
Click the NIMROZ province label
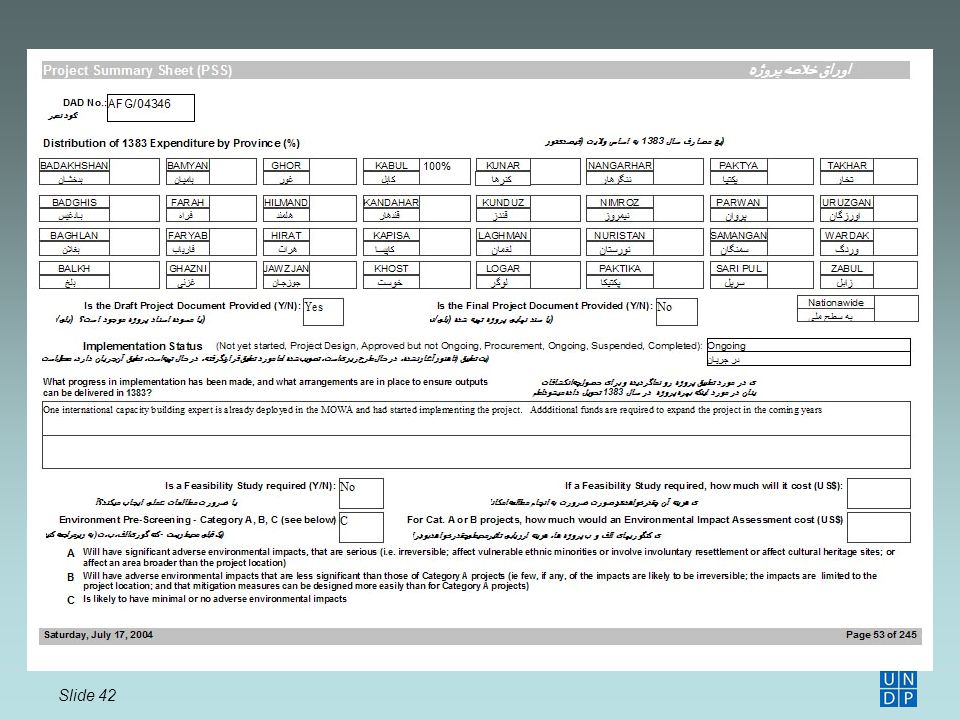tap(620, 202)
